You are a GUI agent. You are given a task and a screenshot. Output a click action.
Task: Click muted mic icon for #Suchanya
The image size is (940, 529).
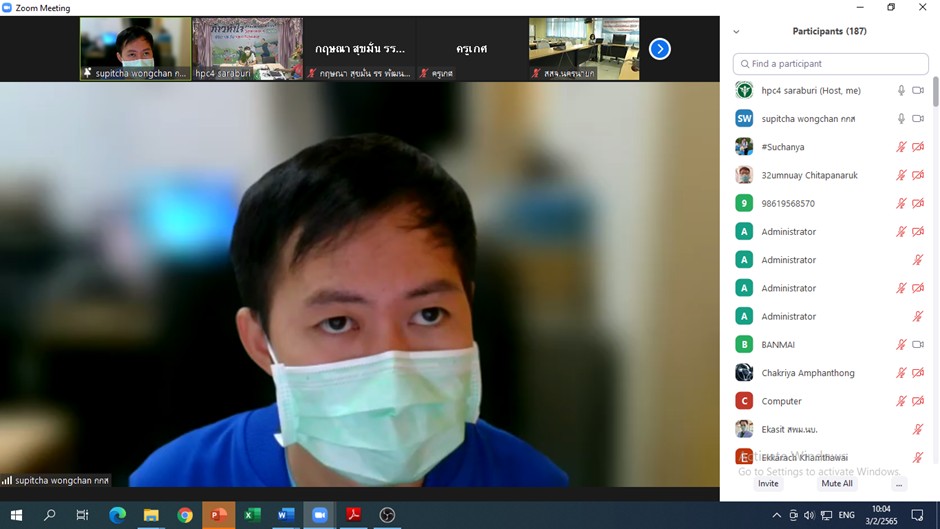[901, 147]
